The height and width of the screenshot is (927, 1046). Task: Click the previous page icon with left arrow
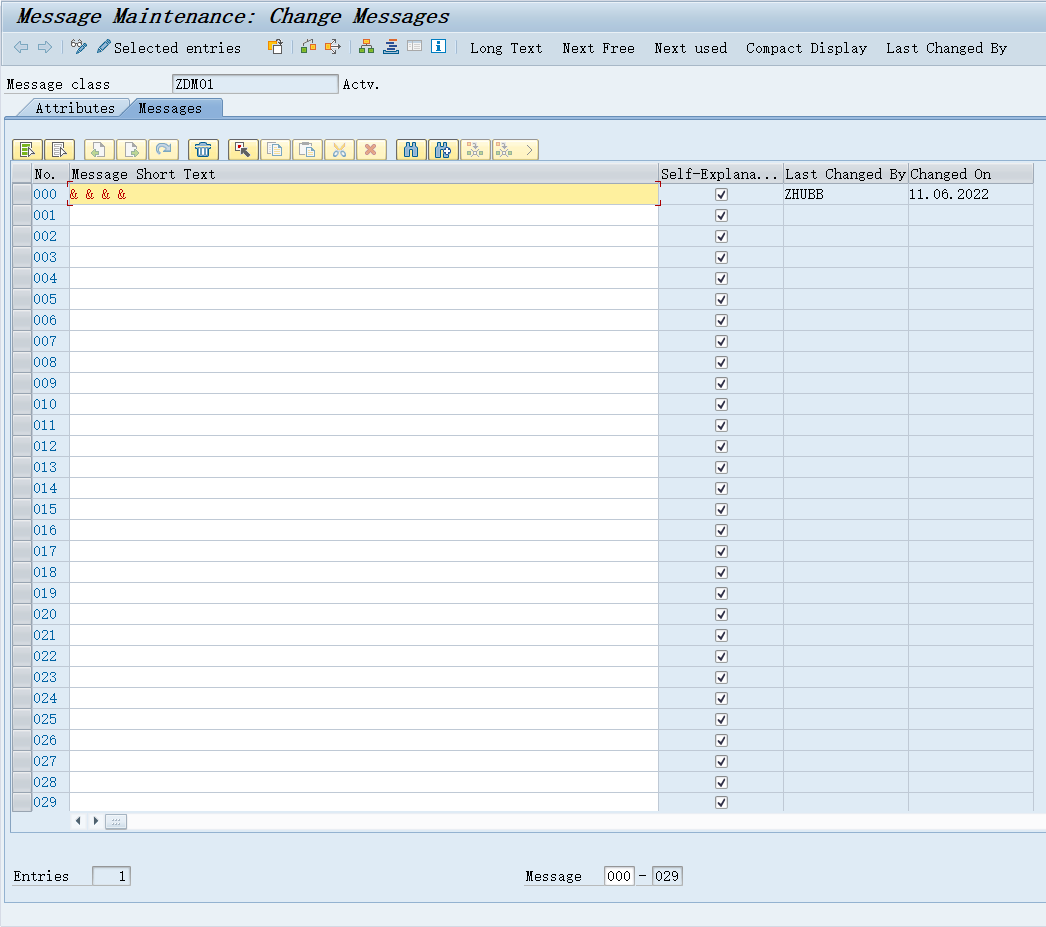point(99,150)
